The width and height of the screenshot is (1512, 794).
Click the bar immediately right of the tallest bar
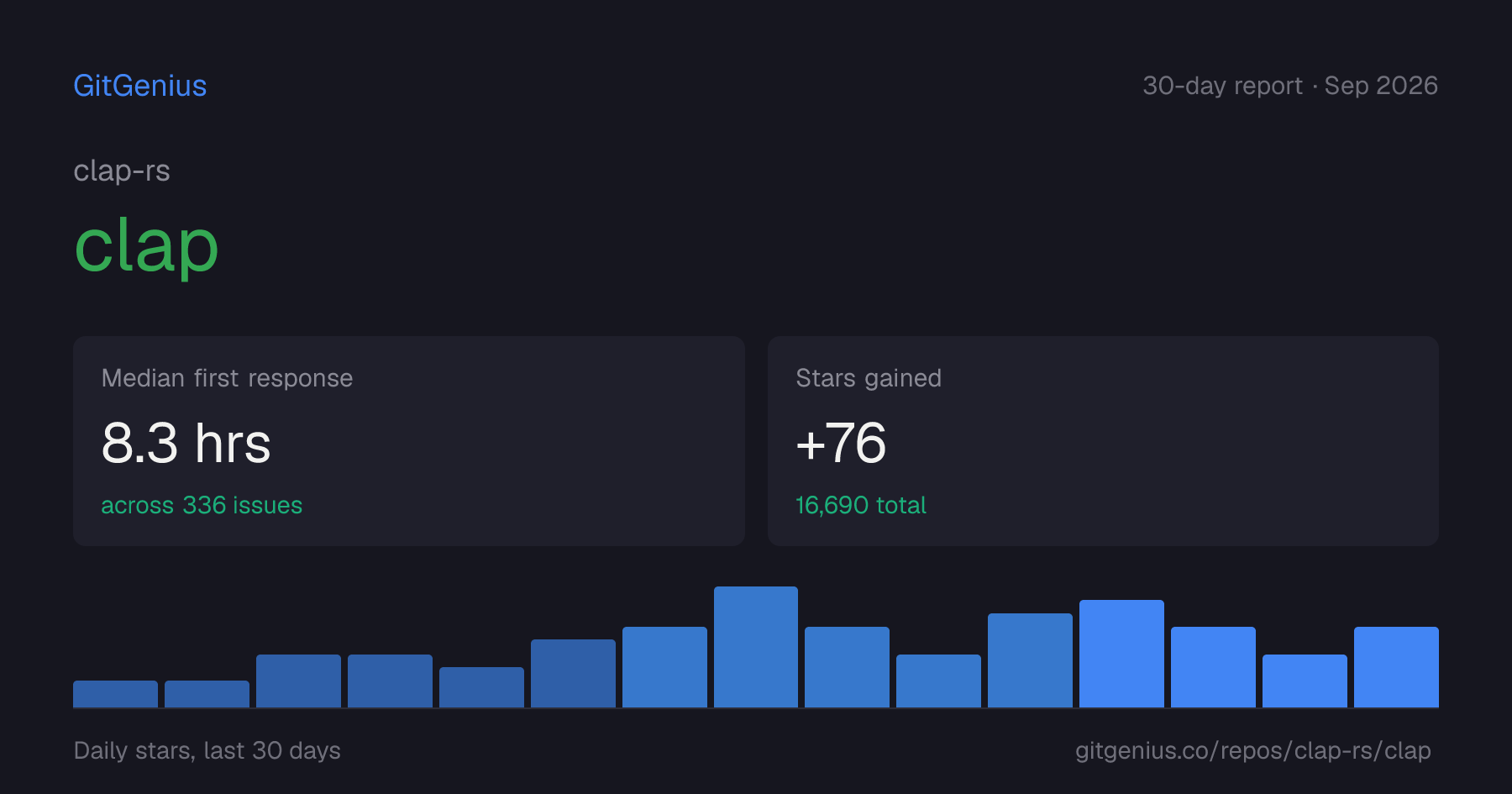pyautogui.click(x=847, y=667)
